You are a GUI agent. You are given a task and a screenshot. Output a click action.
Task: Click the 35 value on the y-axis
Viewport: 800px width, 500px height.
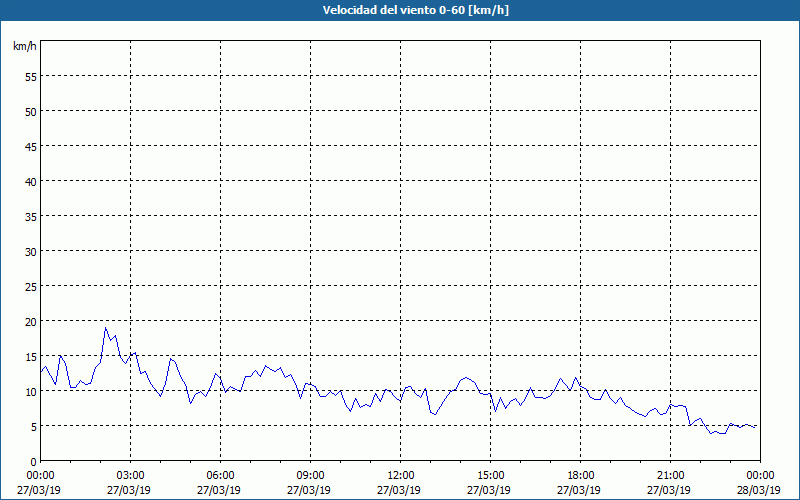[31, 217]
